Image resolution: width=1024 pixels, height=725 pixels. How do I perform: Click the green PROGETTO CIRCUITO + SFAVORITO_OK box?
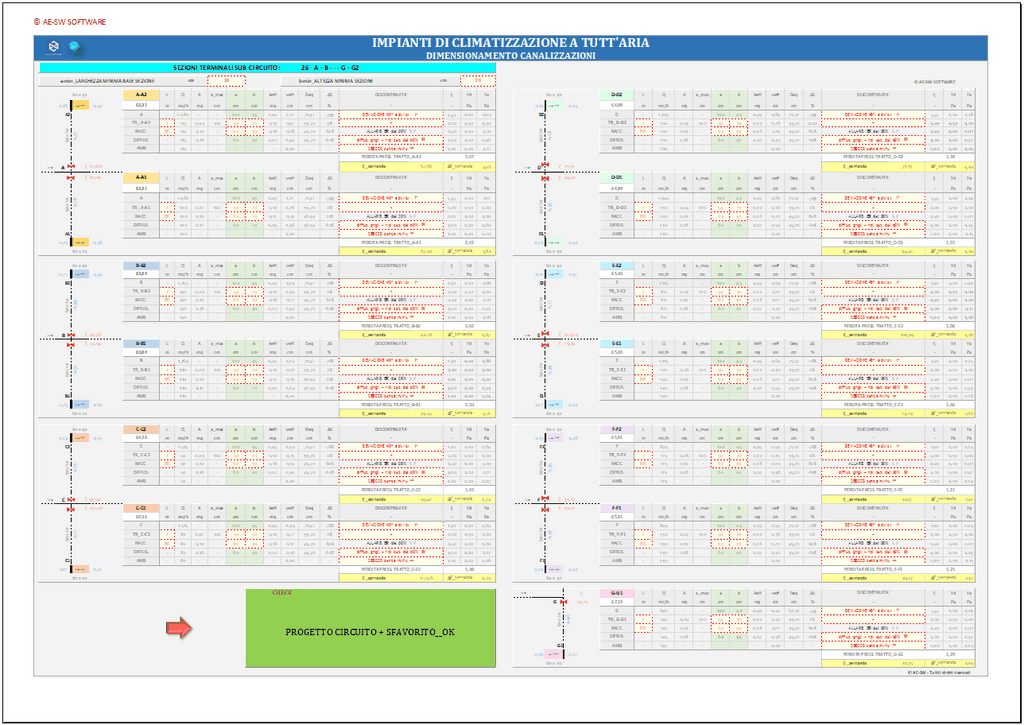(370, 629)
